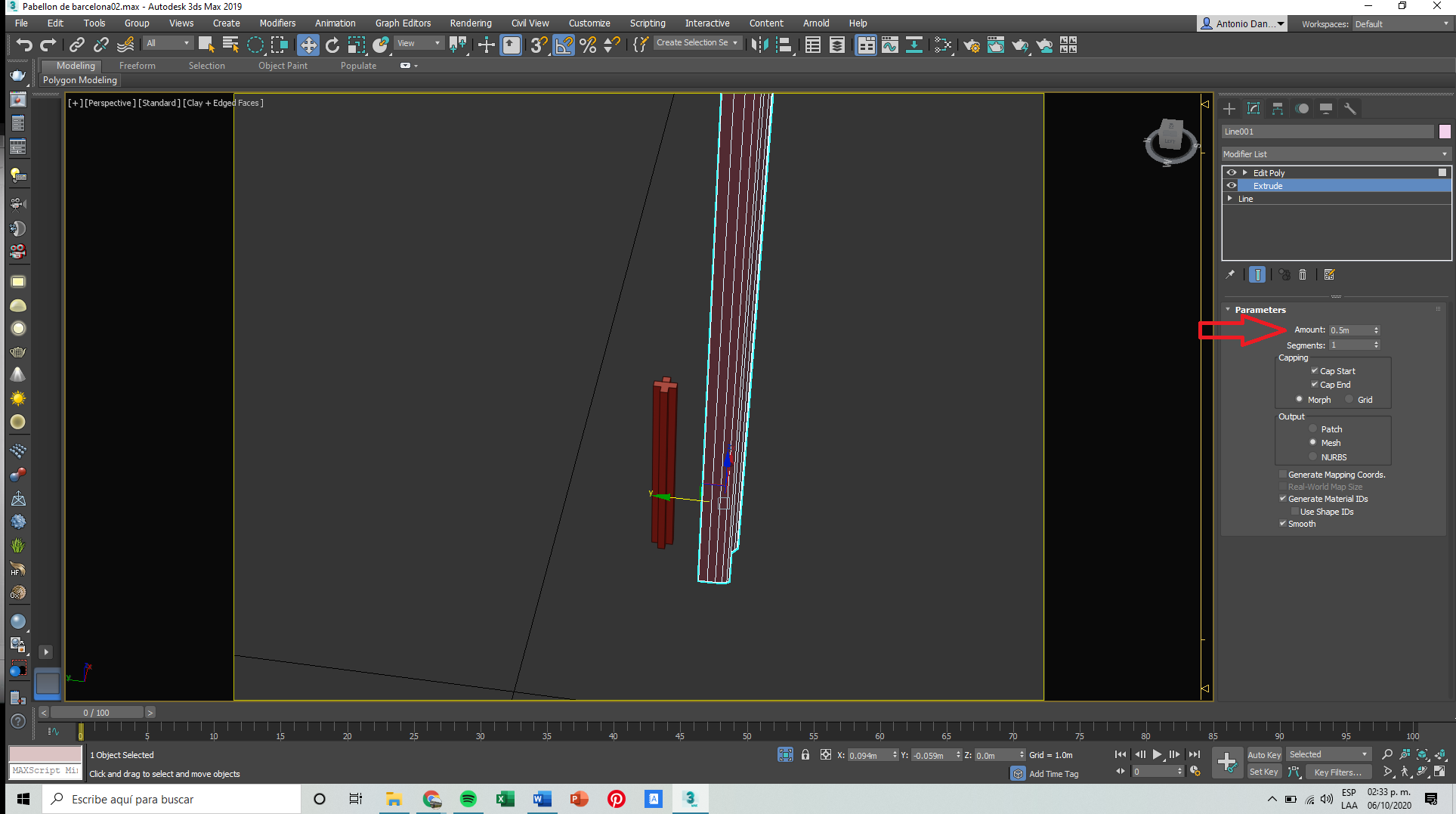Remove modifier using trash icon
The image size is (1456, 814).
point(1303,274)
